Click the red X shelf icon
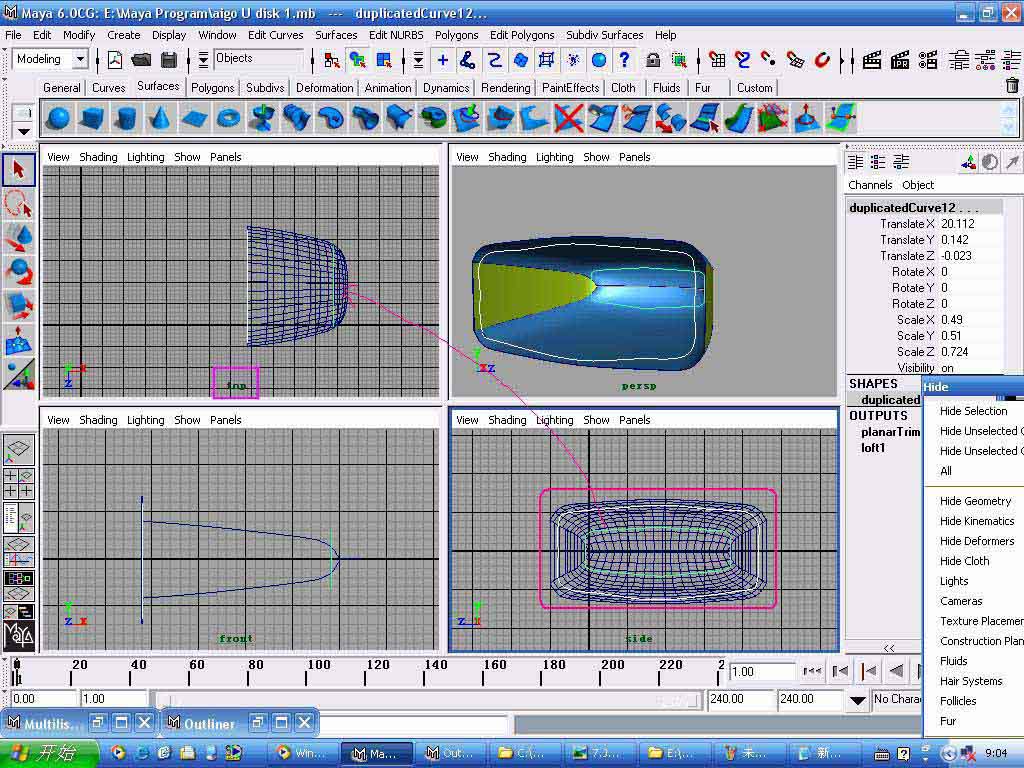 coord(568,118)
